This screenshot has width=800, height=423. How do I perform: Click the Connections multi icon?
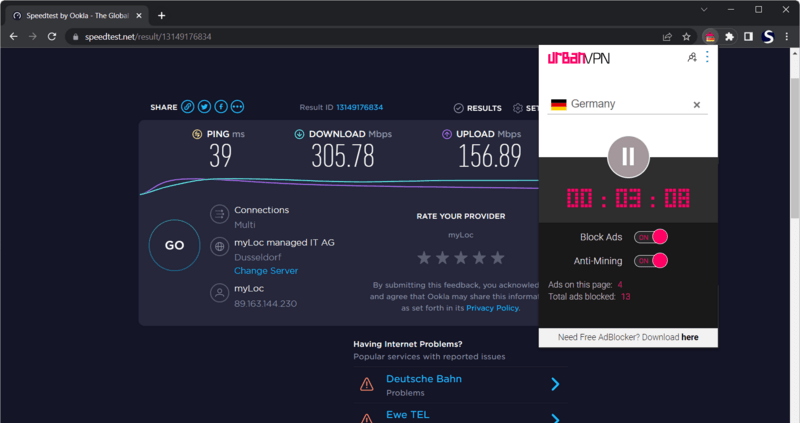pyautogui.click(x=219, y=214)
